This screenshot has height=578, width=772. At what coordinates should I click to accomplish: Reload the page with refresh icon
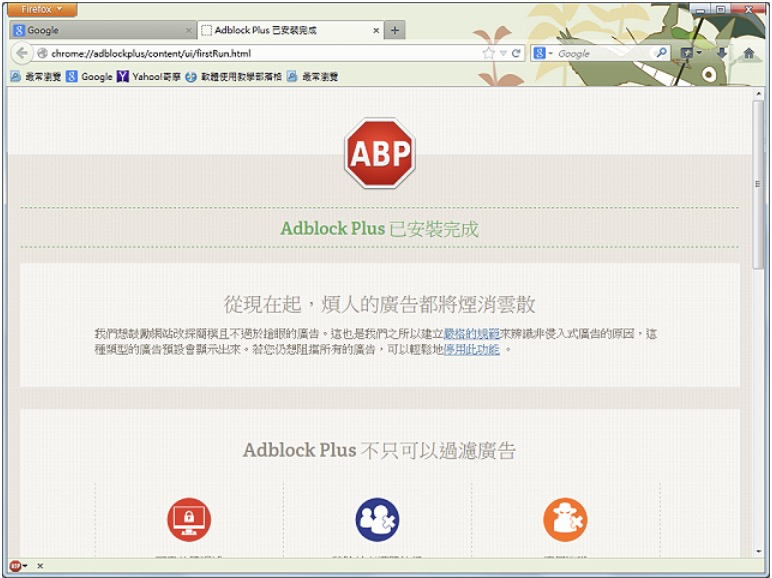click(516, 53)
